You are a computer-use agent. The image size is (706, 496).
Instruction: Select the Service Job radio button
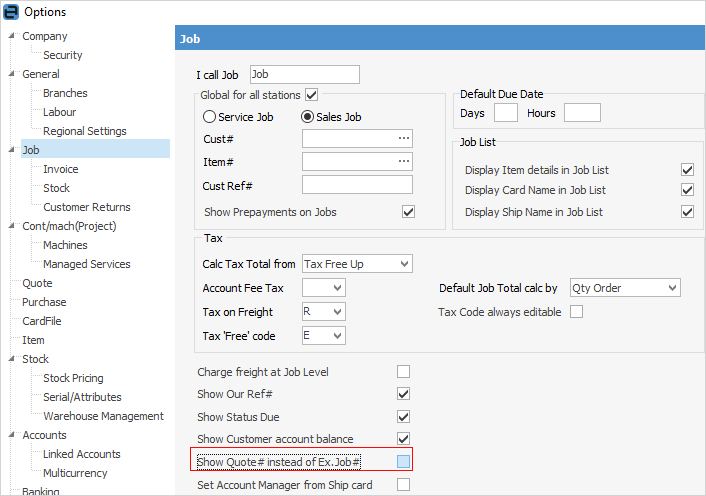point(209,117)
